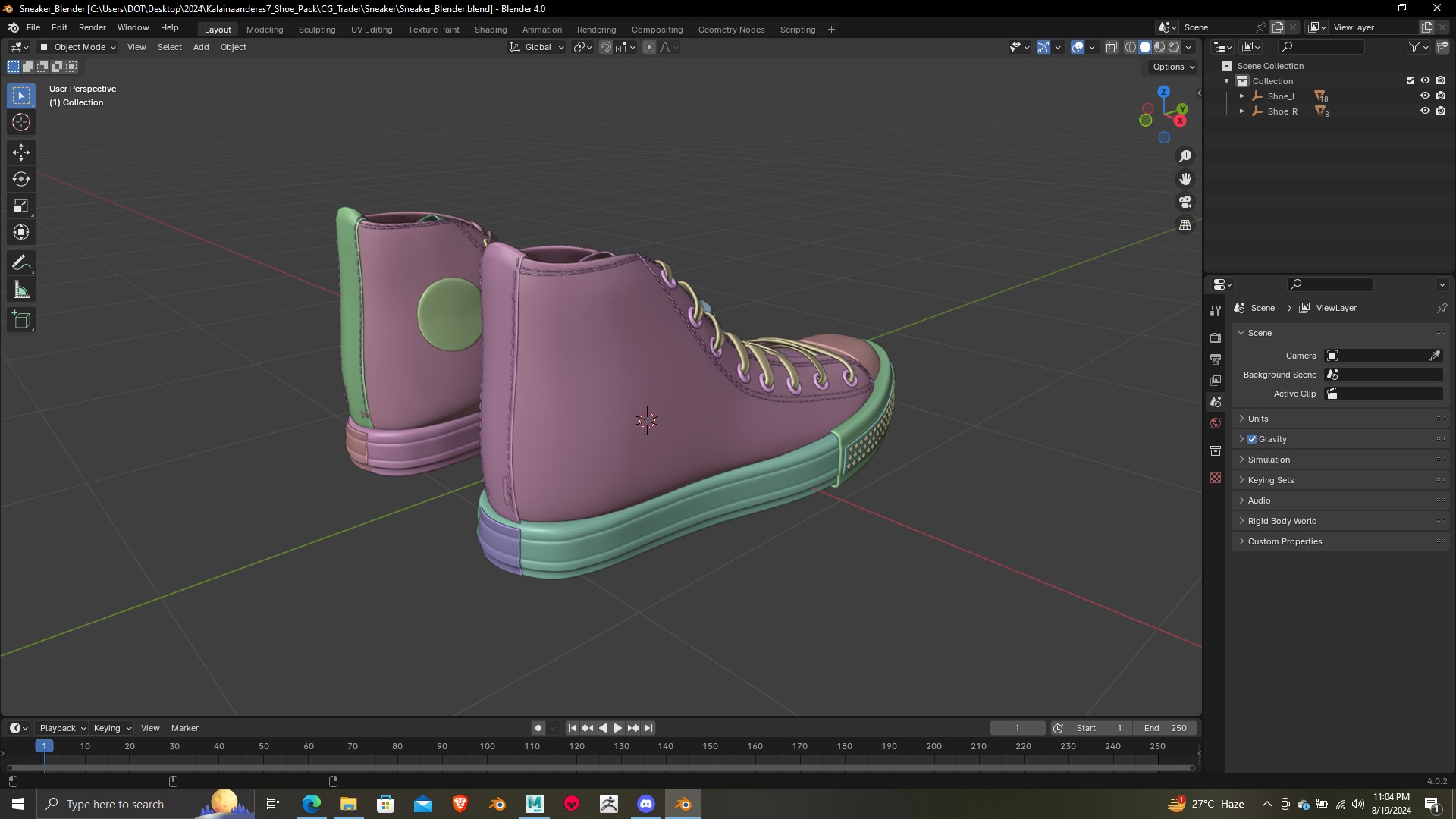The image size is (1456, 819).
Task: Switch to rendered viewport shading
Action: pos(1174,47)
